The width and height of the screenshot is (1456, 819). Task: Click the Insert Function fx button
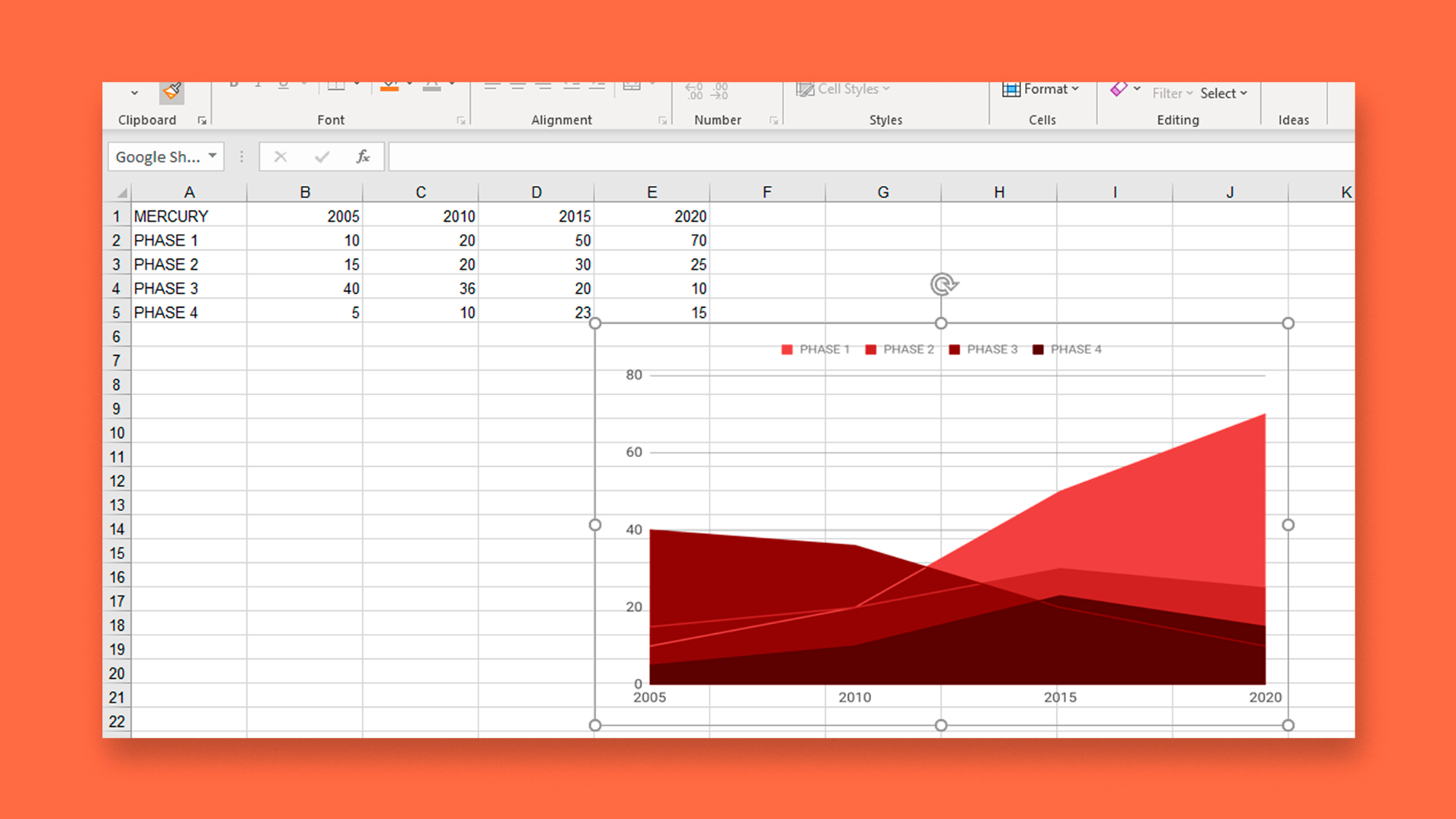coord(363,156)
